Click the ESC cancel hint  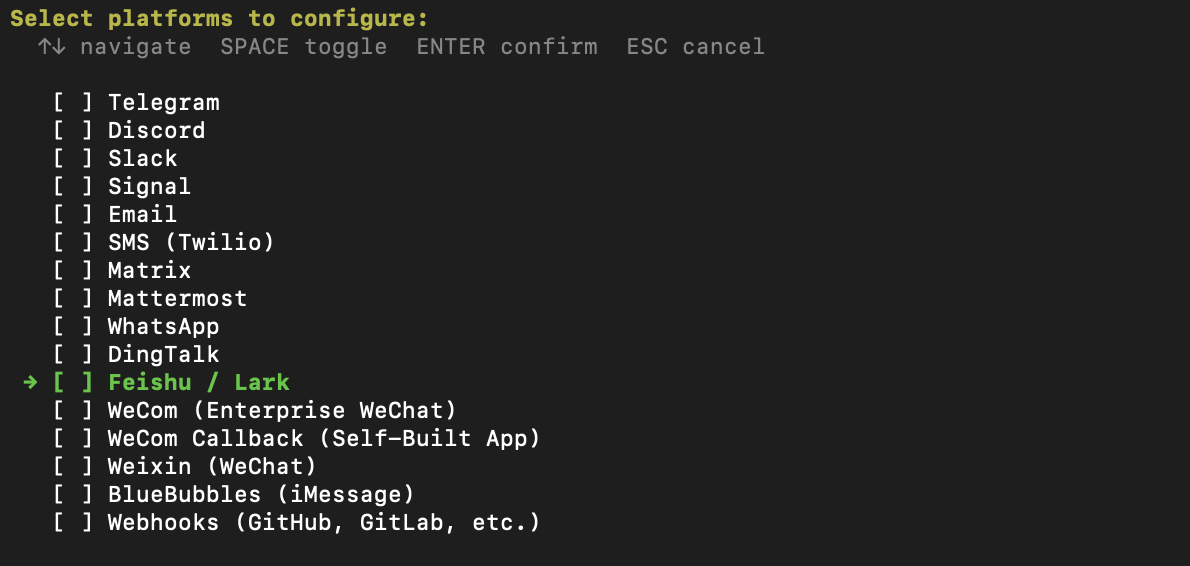pos(695,47)
